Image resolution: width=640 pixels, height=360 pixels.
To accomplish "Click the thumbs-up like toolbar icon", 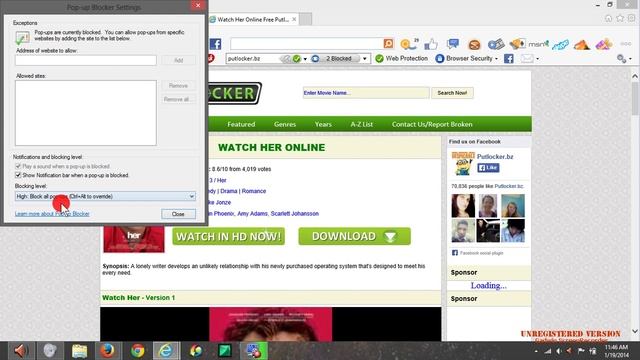I will [431, 44].
